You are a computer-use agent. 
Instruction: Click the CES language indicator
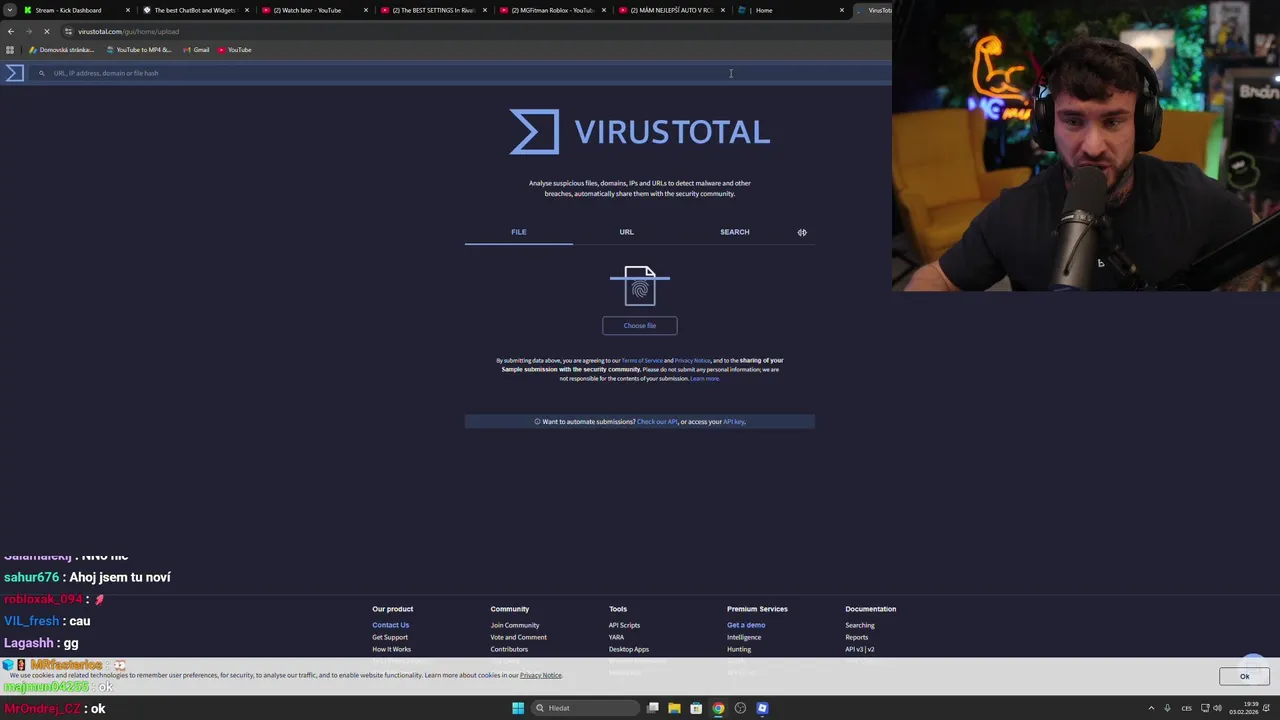click(x=1188, y=708)
